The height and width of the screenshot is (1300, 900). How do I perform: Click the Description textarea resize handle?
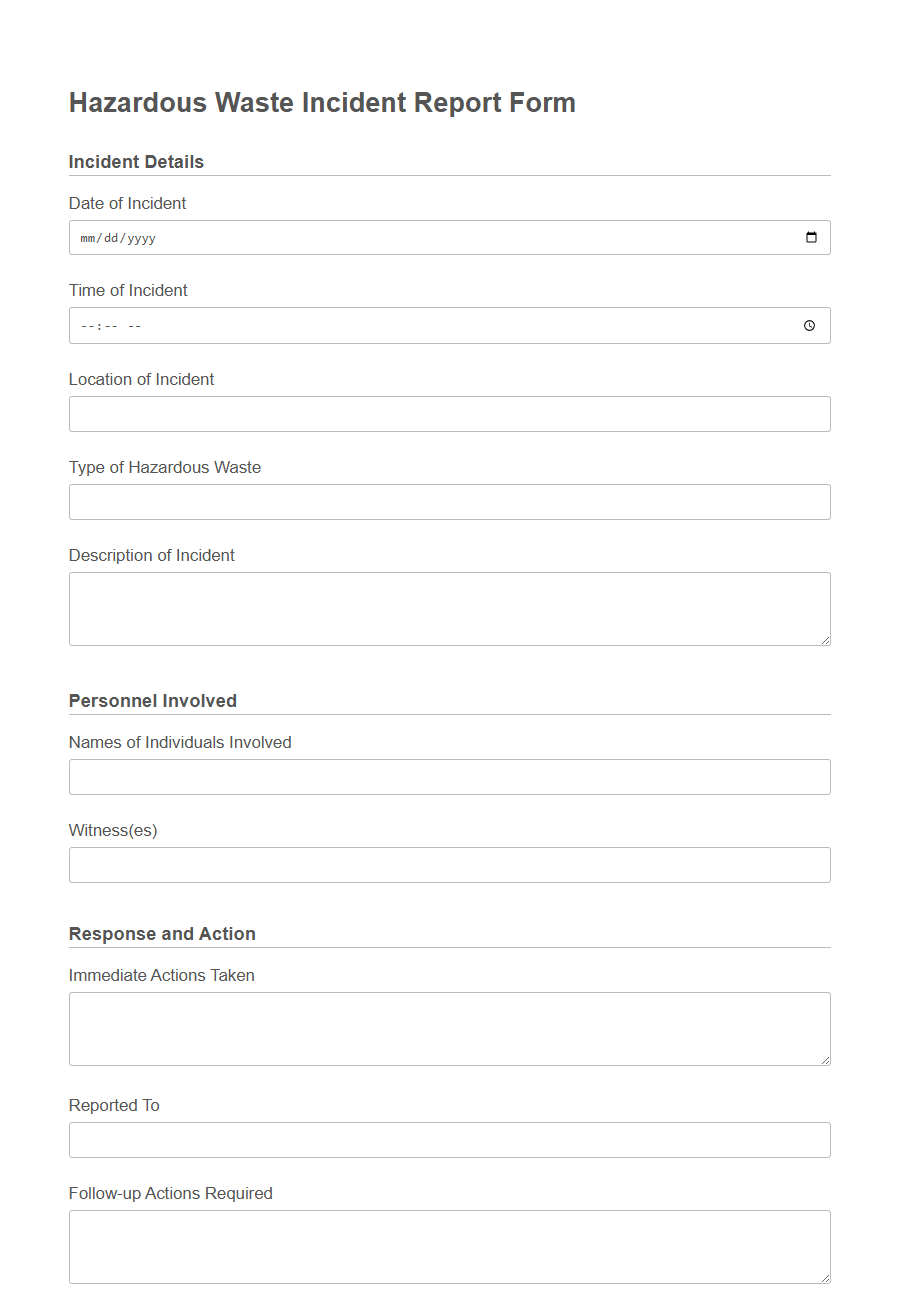(x=826, y=640)
